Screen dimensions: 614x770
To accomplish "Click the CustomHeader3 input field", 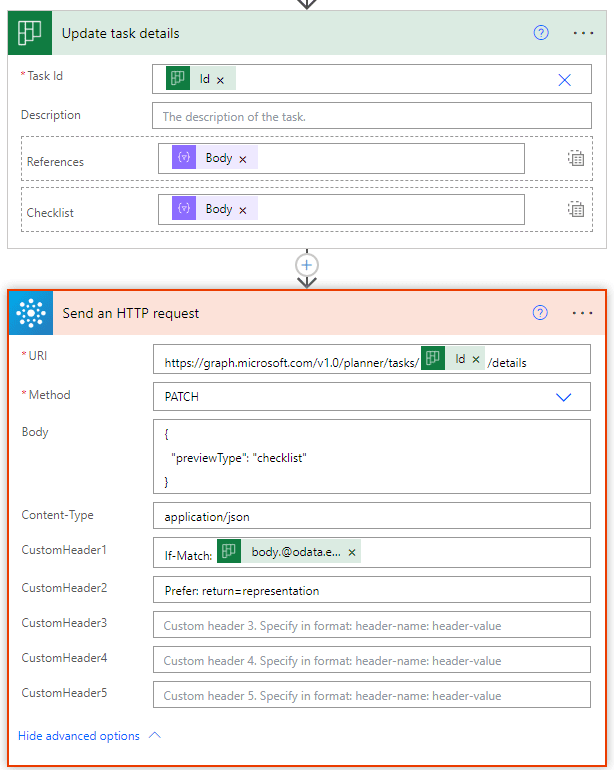I will point(371,626).
